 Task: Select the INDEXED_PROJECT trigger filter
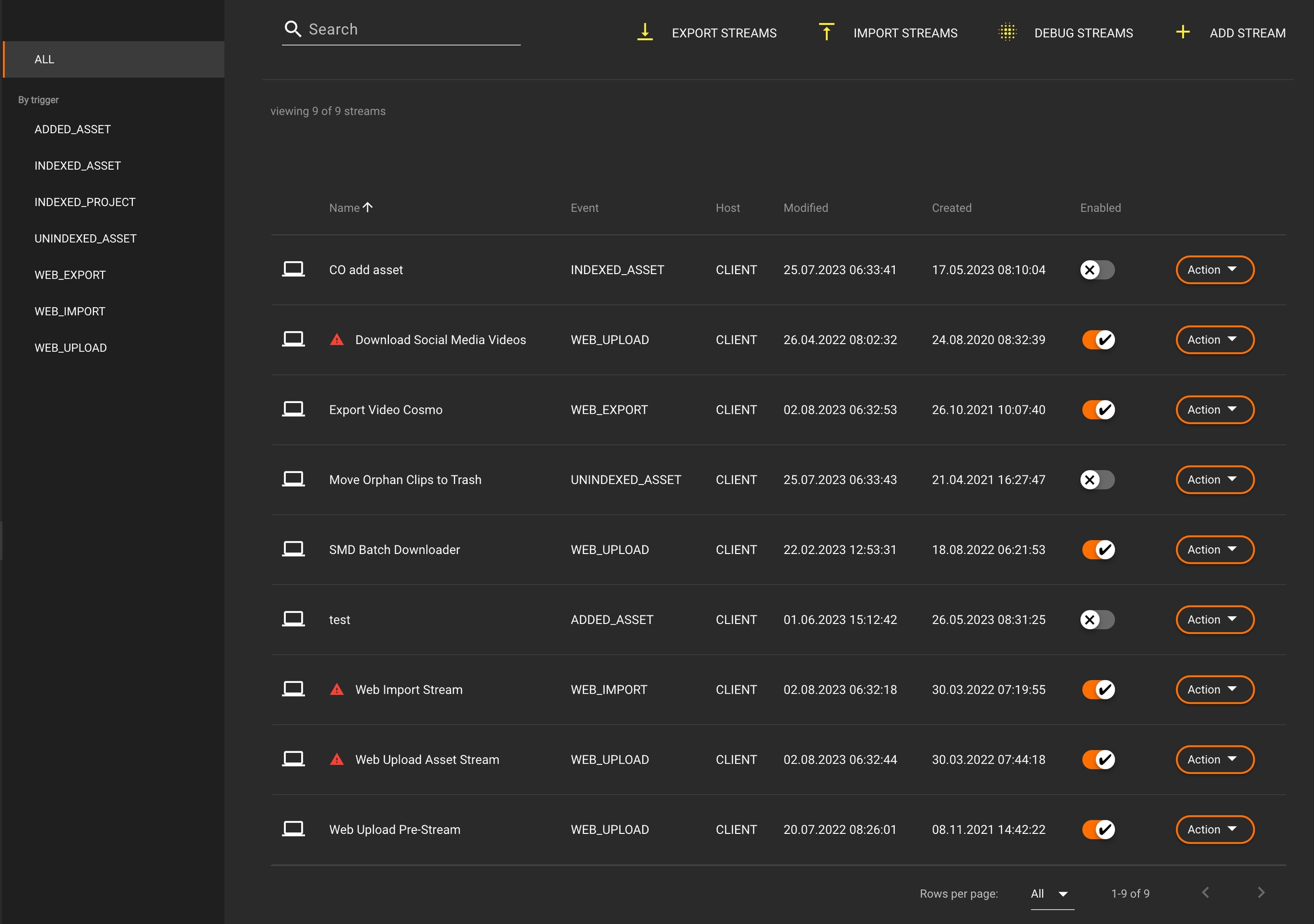[85, 202]
